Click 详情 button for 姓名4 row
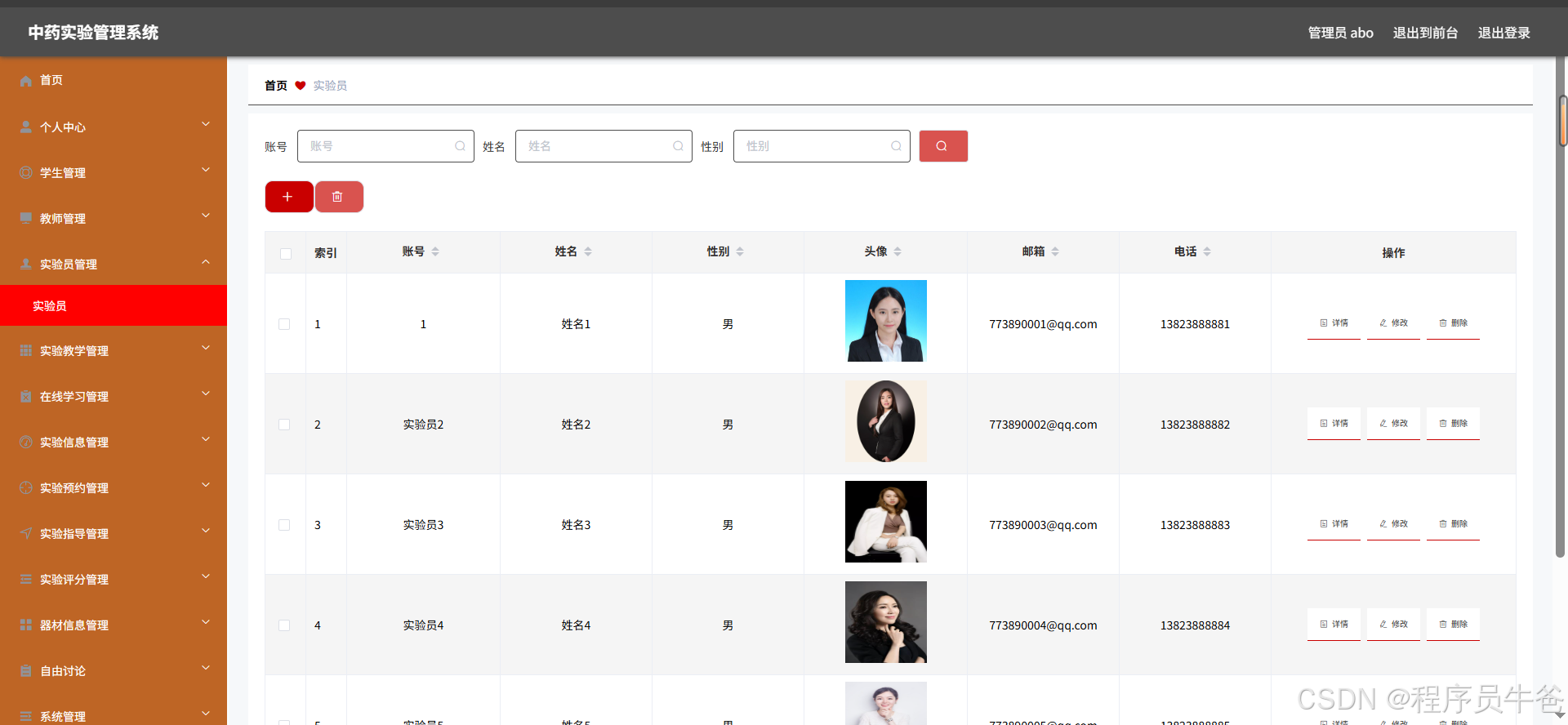The image size is (1568, 725). coord(1334,625)
